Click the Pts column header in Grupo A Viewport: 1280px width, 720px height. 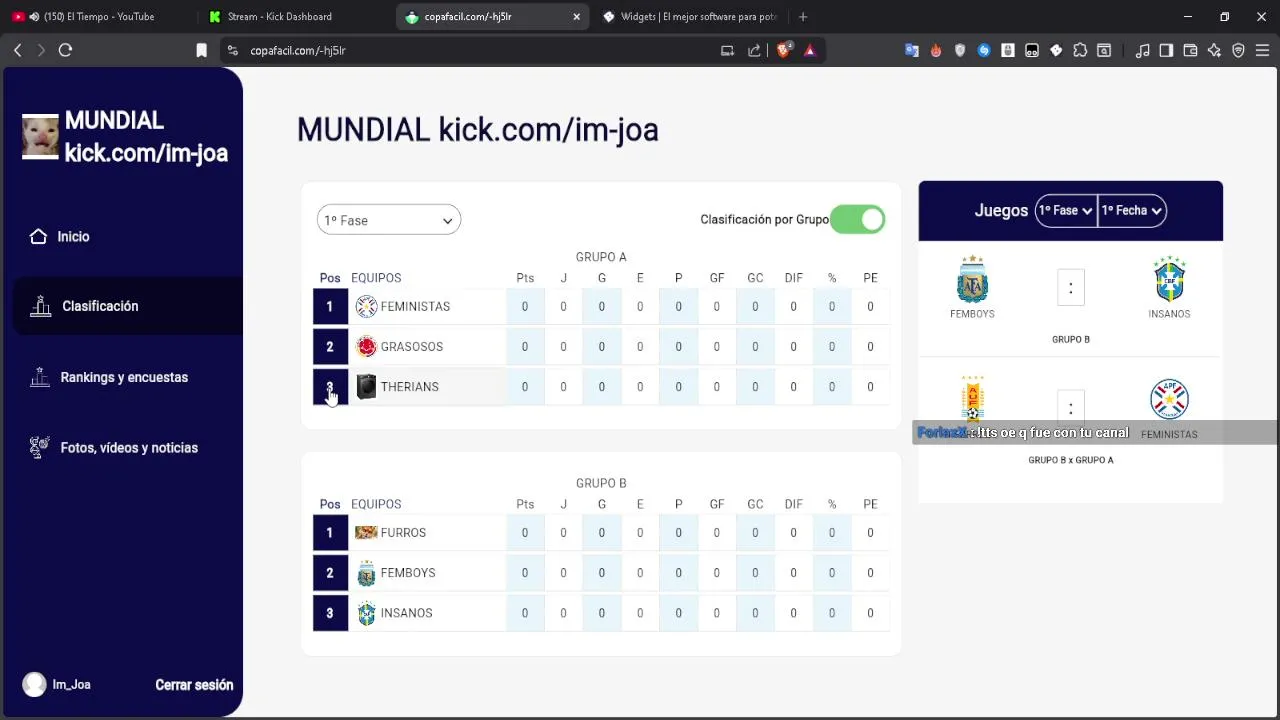pos(525,278)
